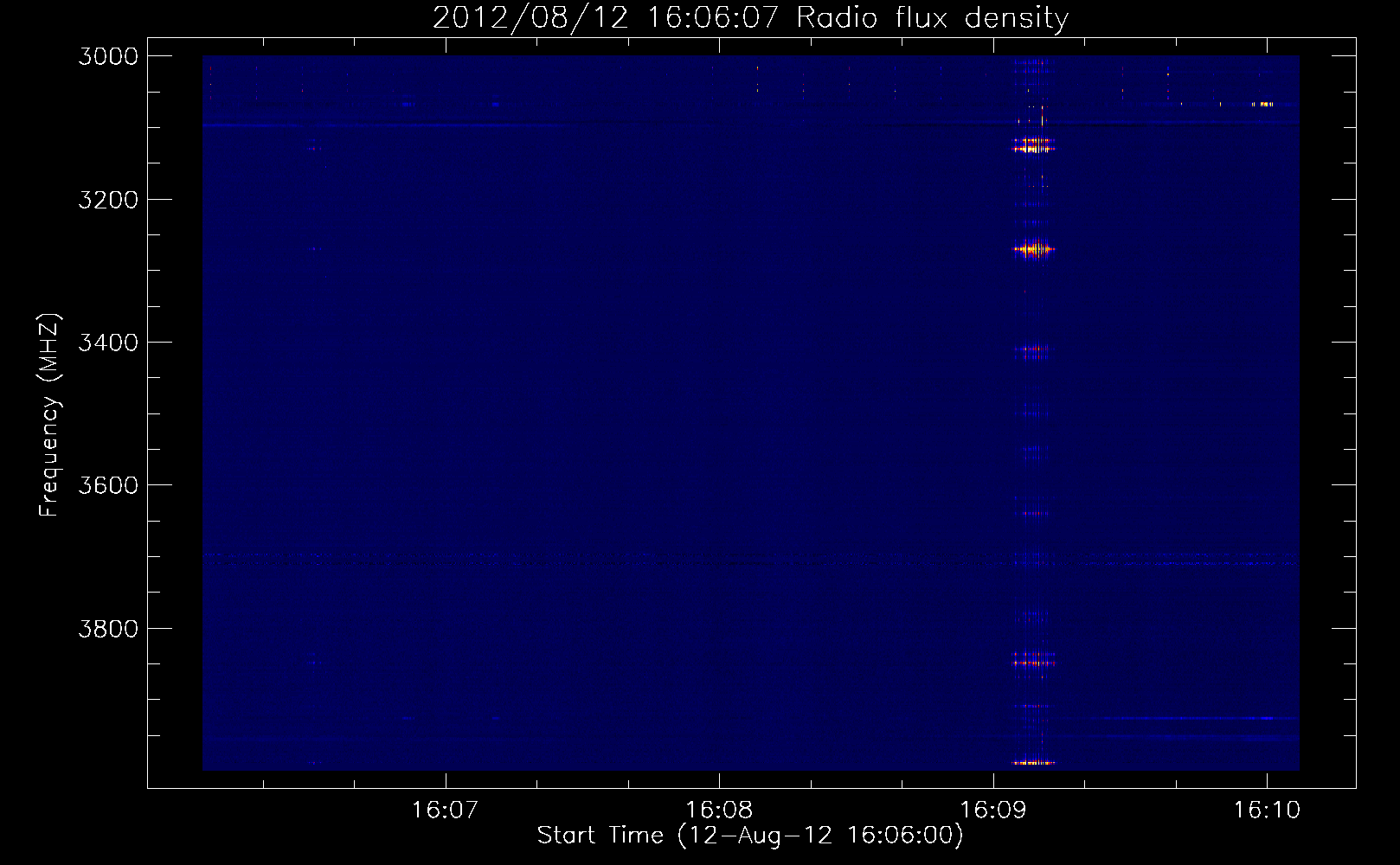The width and height of the screenshot is (1400, 865).
Task: Click the 3400 frequency tick label
Action: [108, 343]
